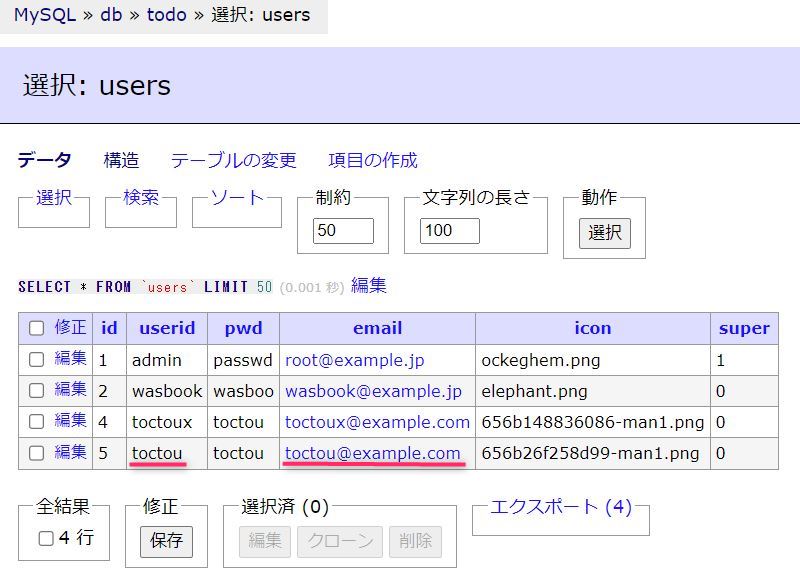This screenshot has height=574, width=800.
Task: Click 編集 link next to SQL query
Action: (368, 285)
